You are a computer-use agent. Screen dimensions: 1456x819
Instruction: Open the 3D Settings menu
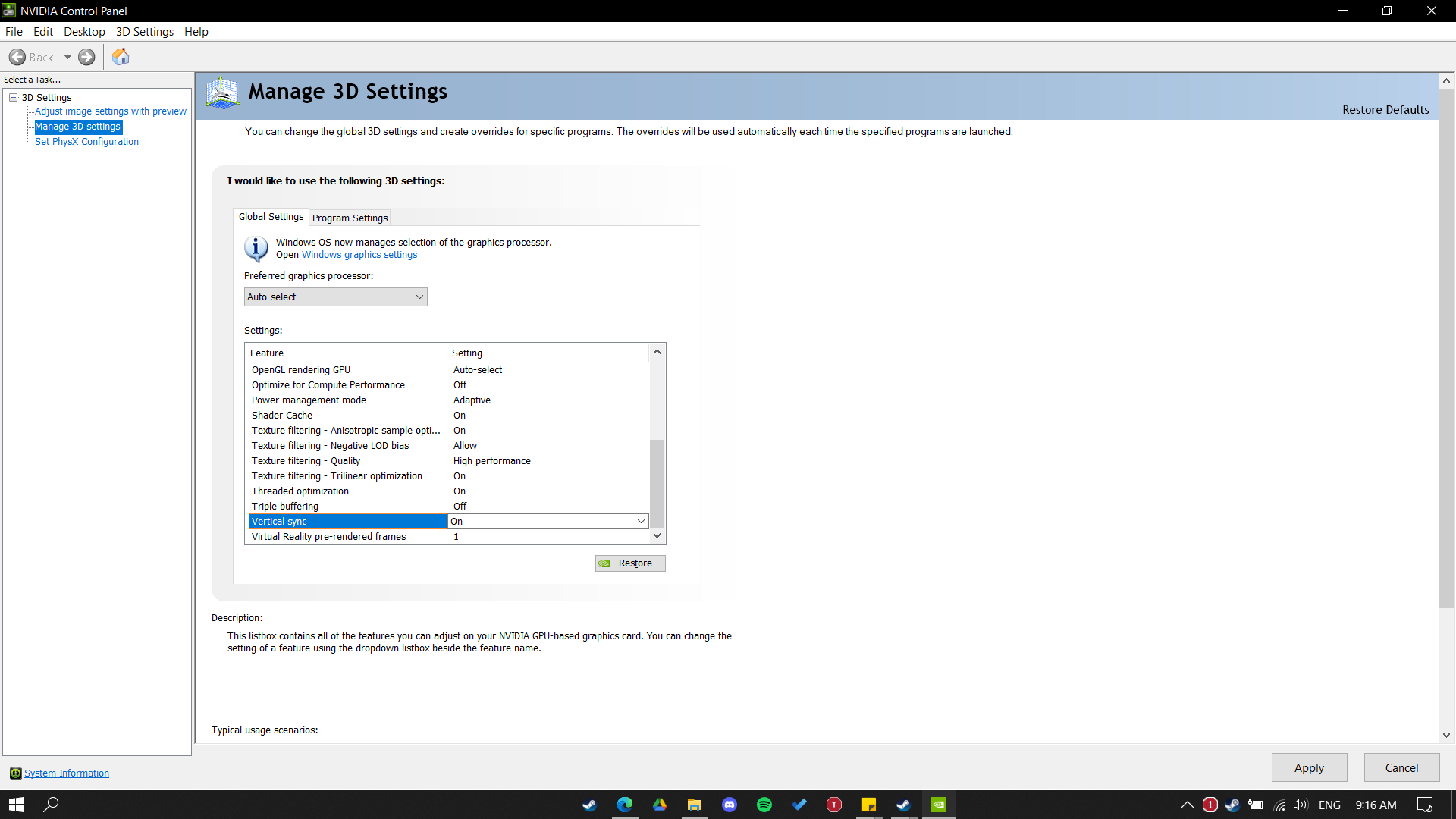point(144,31)
